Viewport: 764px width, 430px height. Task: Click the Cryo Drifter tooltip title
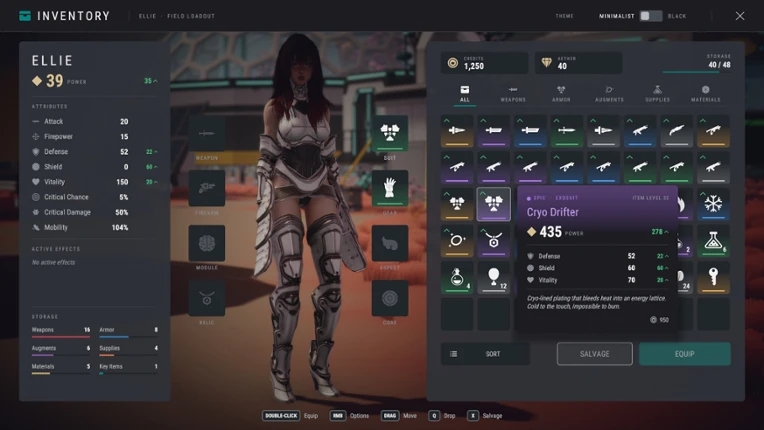[x=553, y=212]
